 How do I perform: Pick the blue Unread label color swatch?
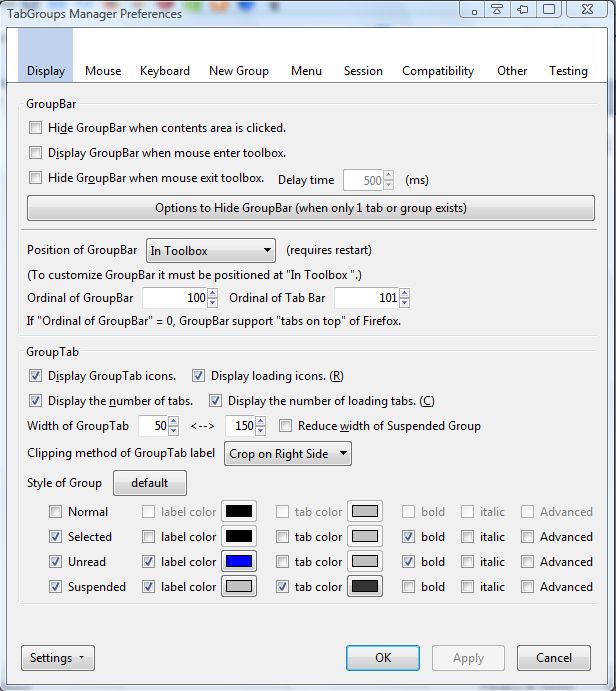[x=238, y=562]
